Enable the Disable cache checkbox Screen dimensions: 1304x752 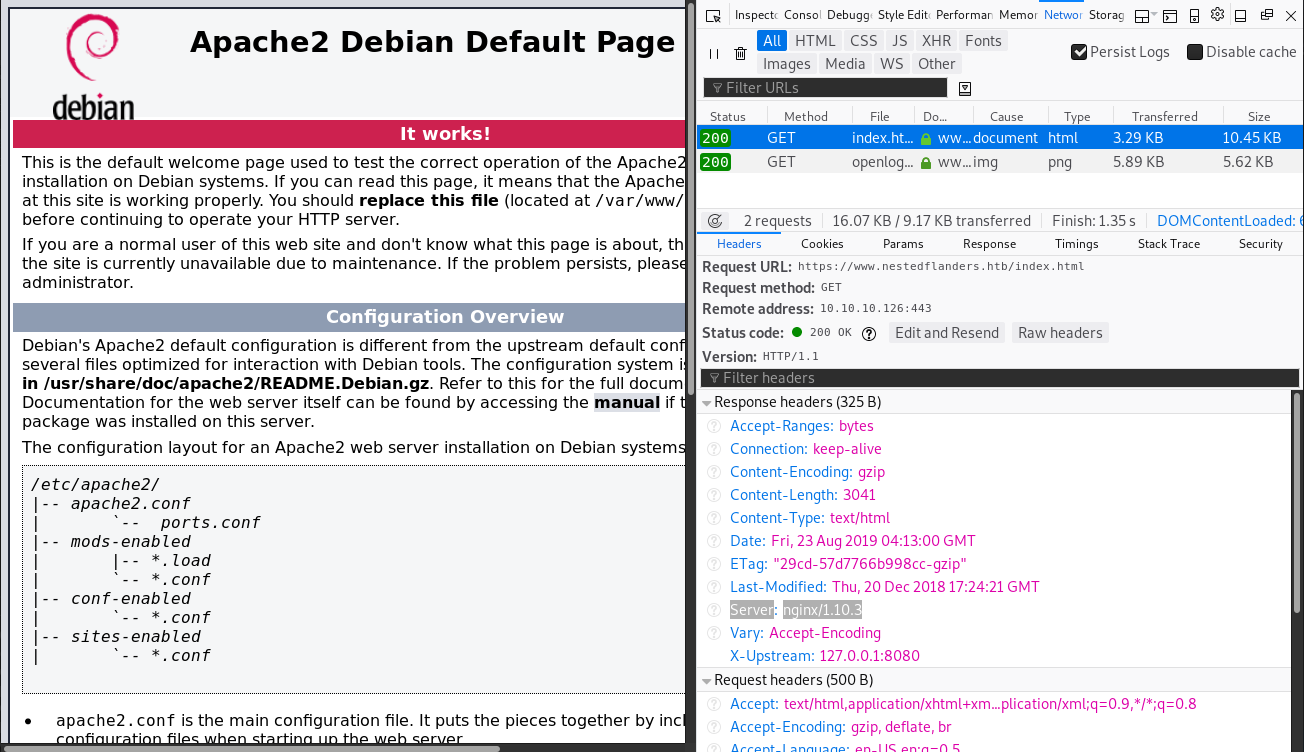(1195, 52)
